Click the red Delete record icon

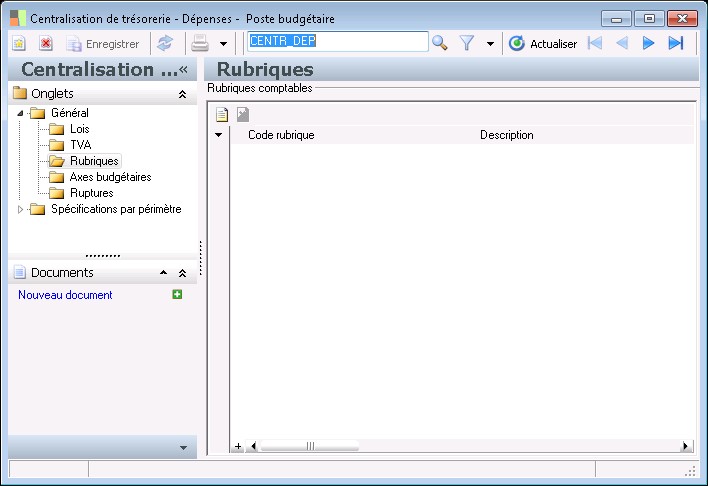46,43
